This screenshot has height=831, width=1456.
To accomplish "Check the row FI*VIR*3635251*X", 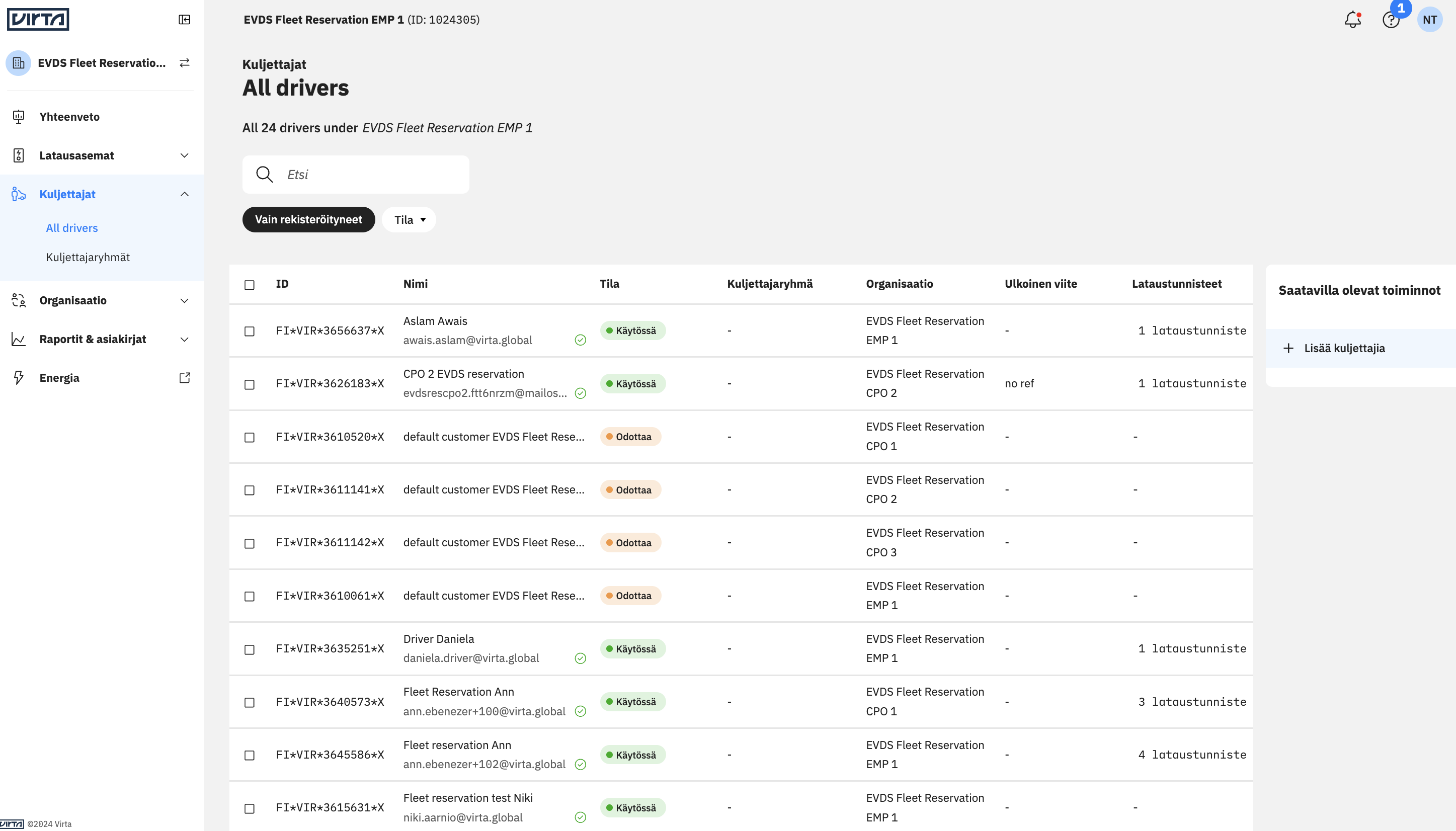I will pyautogui.click(x=250, y=649).
